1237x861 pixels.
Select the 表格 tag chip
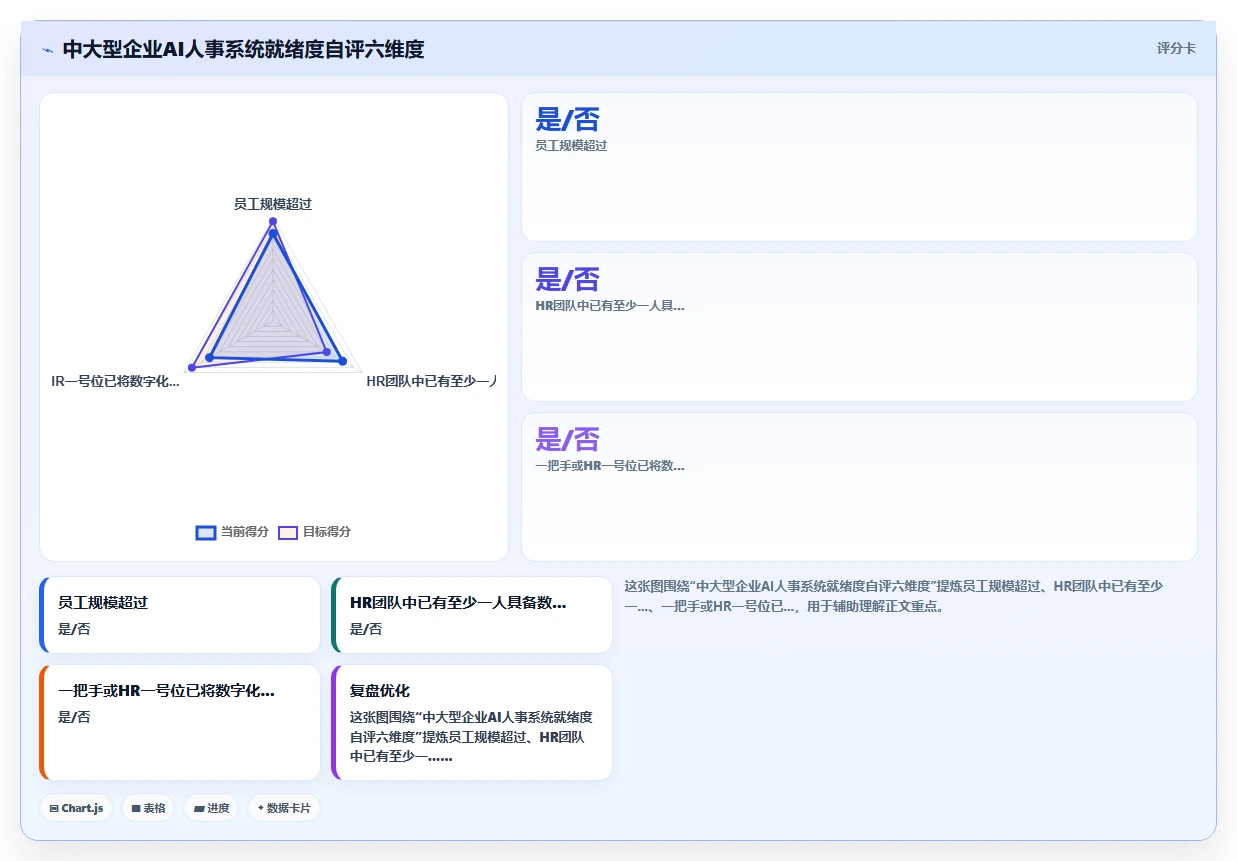tap(148, 808)
